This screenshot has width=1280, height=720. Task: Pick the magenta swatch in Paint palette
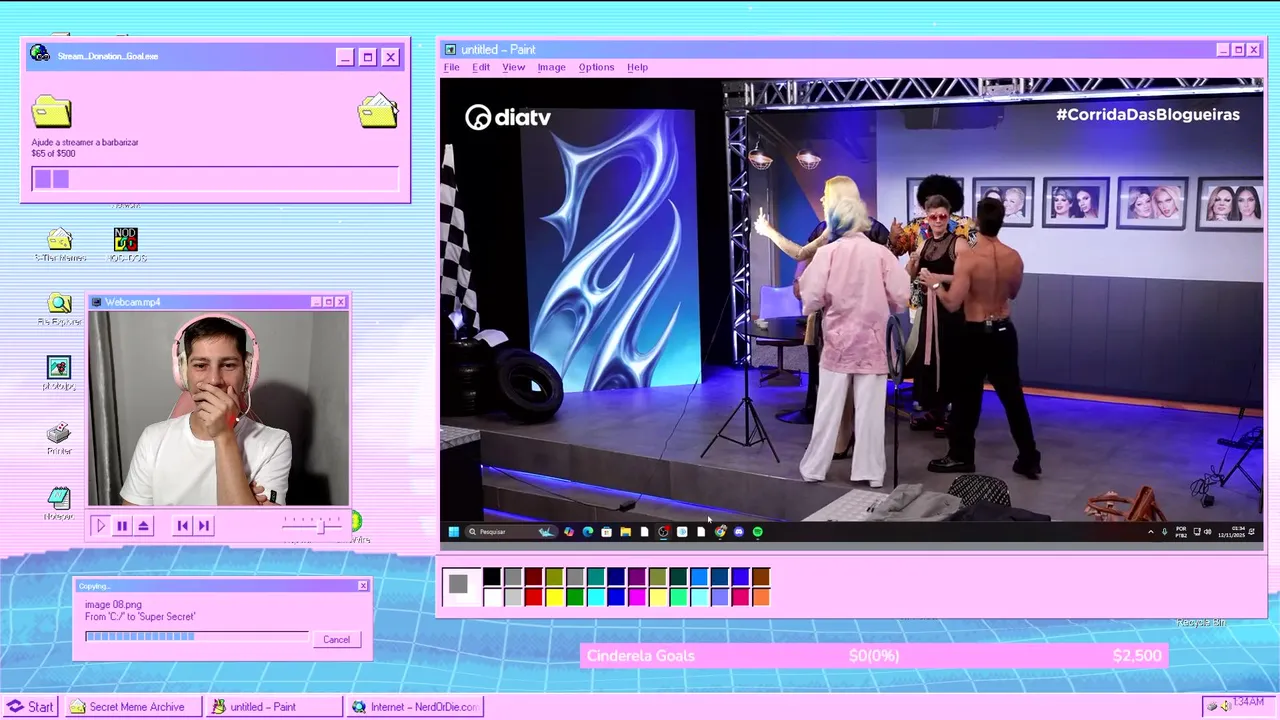[x=637, y=597]
